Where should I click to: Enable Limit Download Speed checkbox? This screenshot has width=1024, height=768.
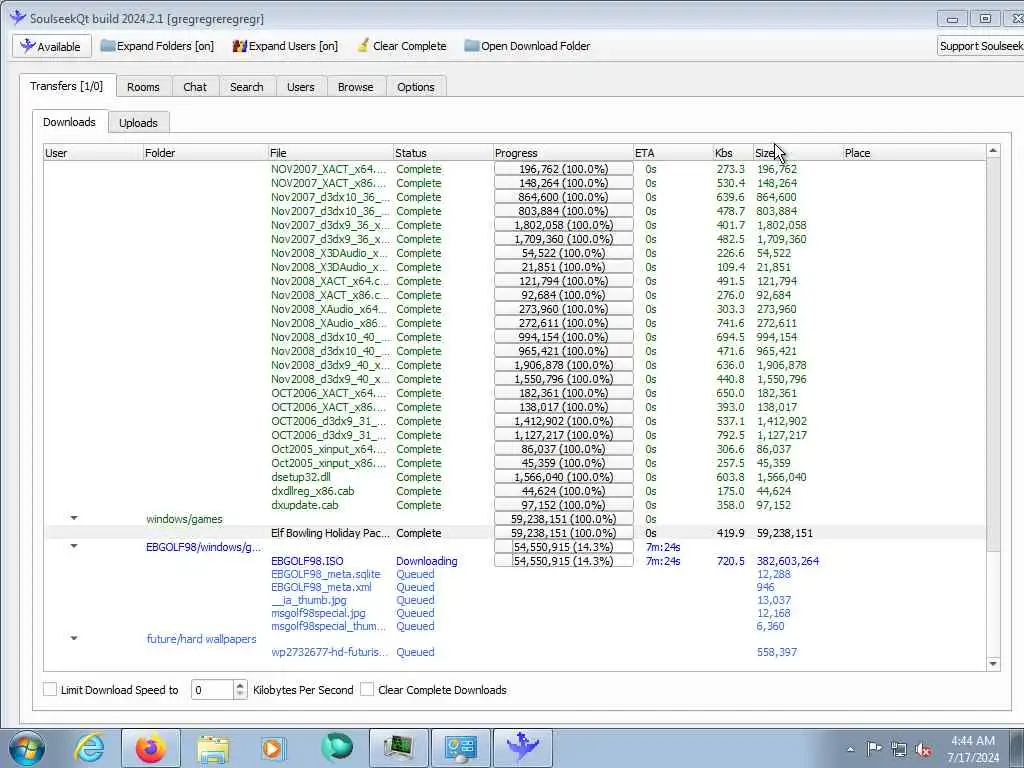50,689
